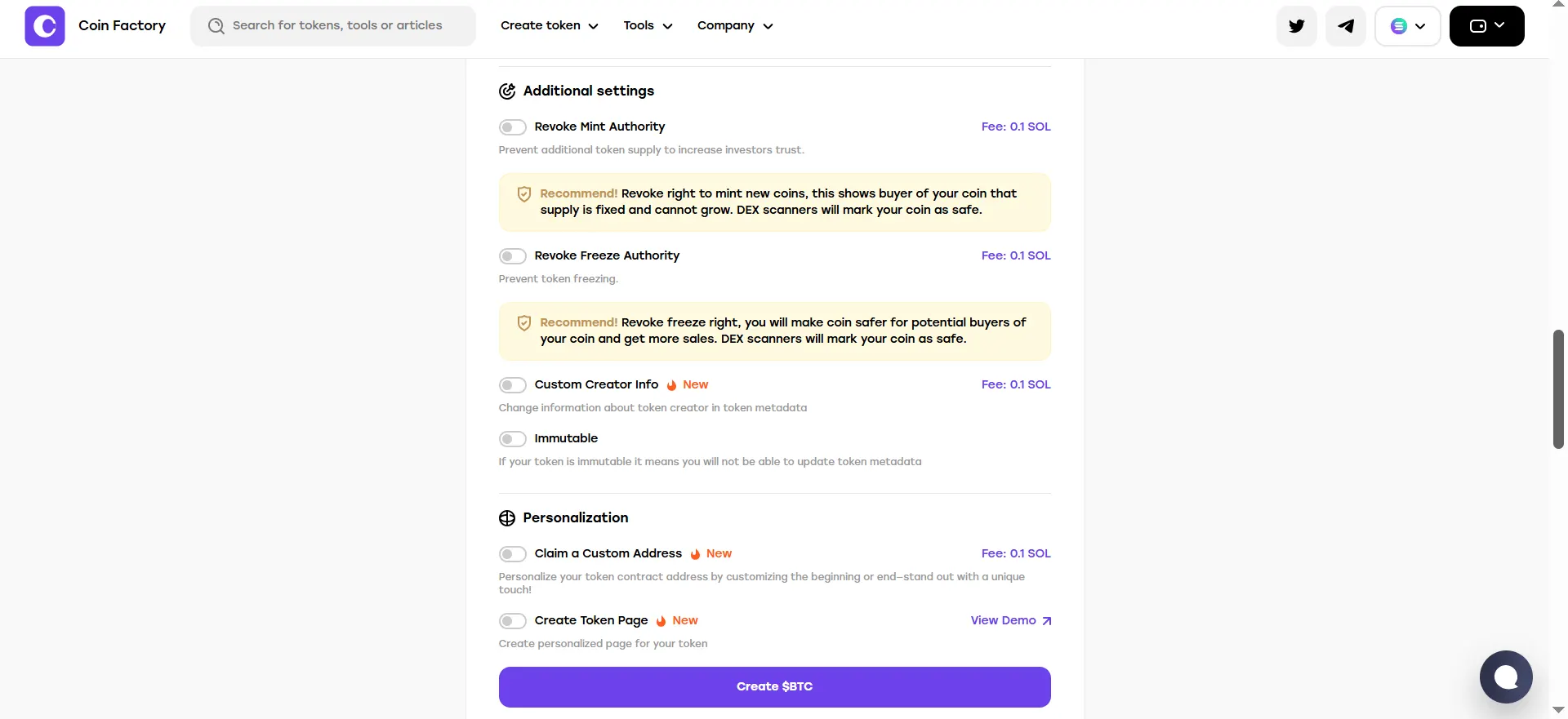Click the shield icon in mint recommendation
The height and width of the screenshot is (719, 1568).
point(524,194)
